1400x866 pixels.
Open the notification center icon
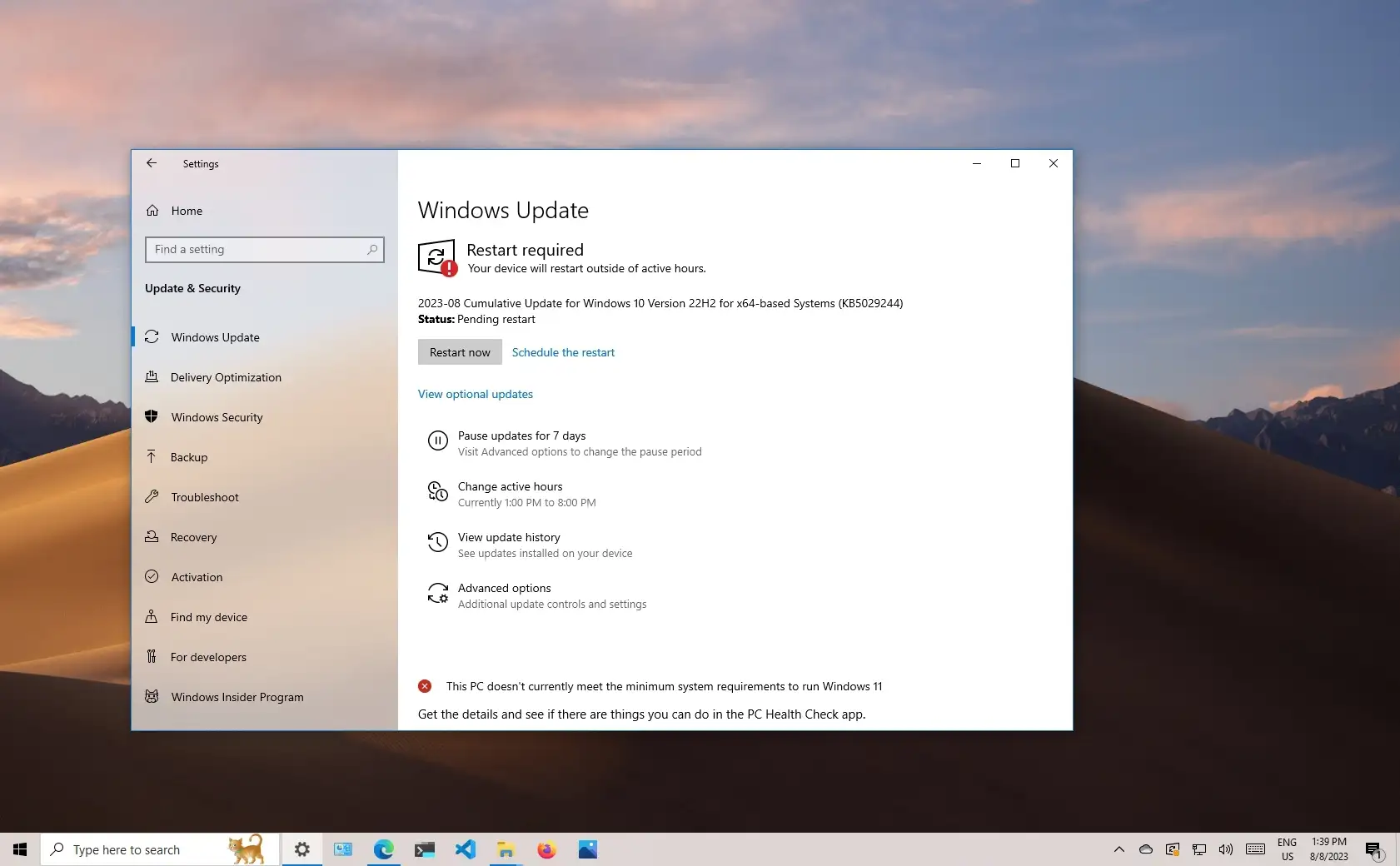[1374, 850]
